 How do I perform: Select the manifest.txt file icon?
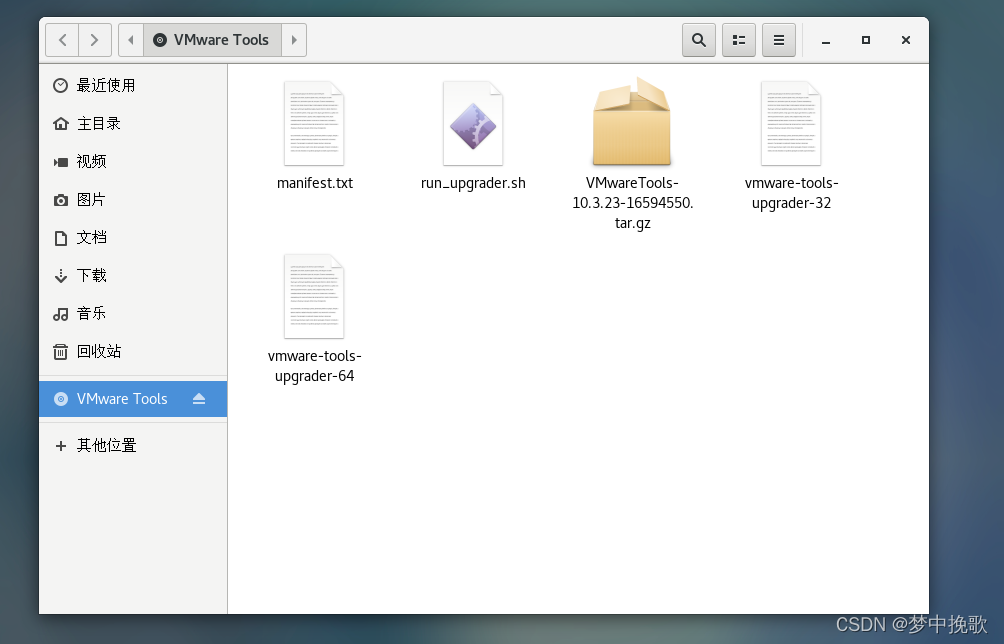[x=314, y=124]
